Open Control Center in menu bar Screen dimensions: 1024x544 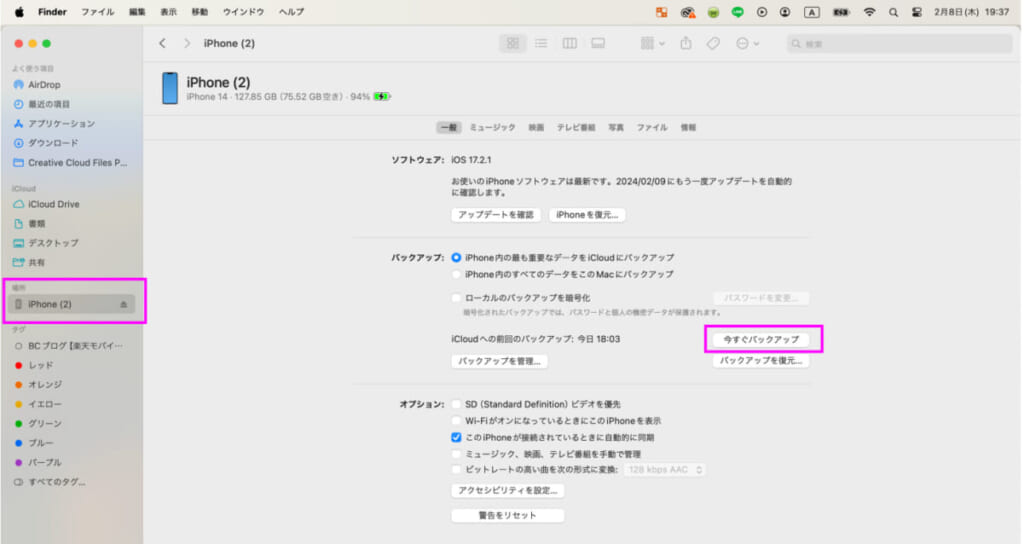[x=917, y=12]
